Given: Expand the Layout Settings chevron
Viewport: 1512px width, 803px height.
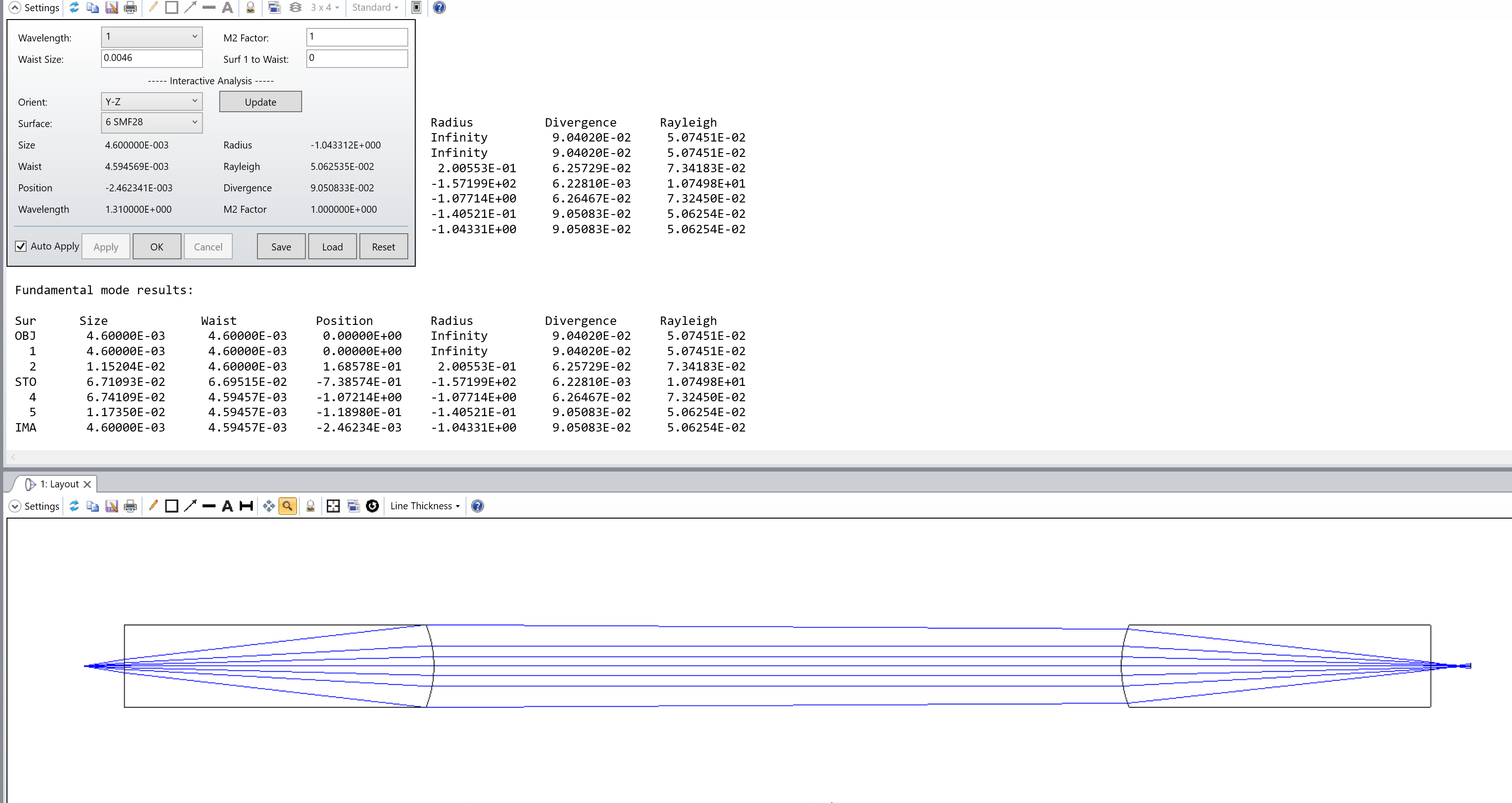Looking at the screenshot, I should pos(15,506).
